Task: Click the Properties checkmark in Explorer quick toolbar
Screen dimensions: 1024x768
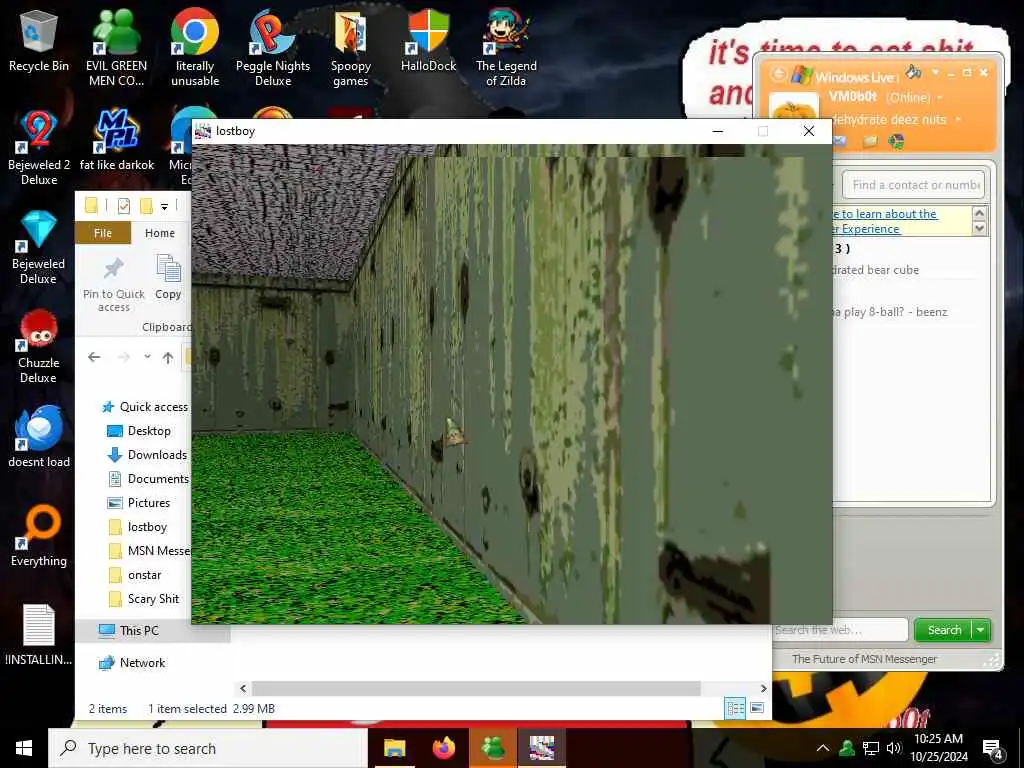Action: tap(123, 206)
